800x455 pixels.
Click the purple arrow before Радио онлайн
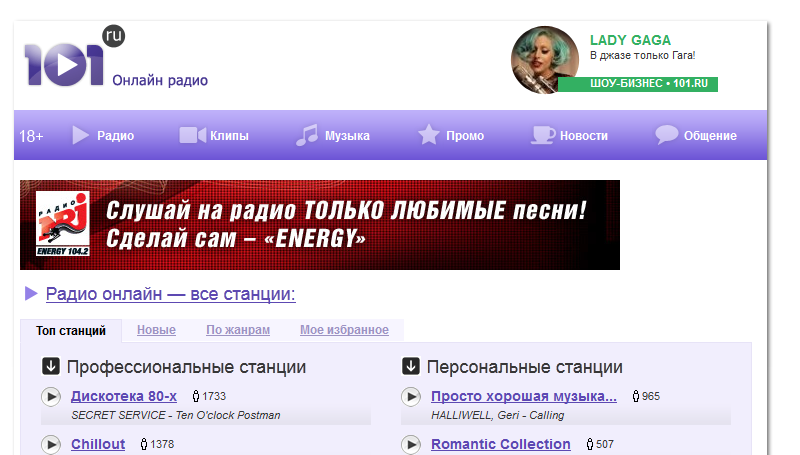pyautogui.click(x=31, y=293)
